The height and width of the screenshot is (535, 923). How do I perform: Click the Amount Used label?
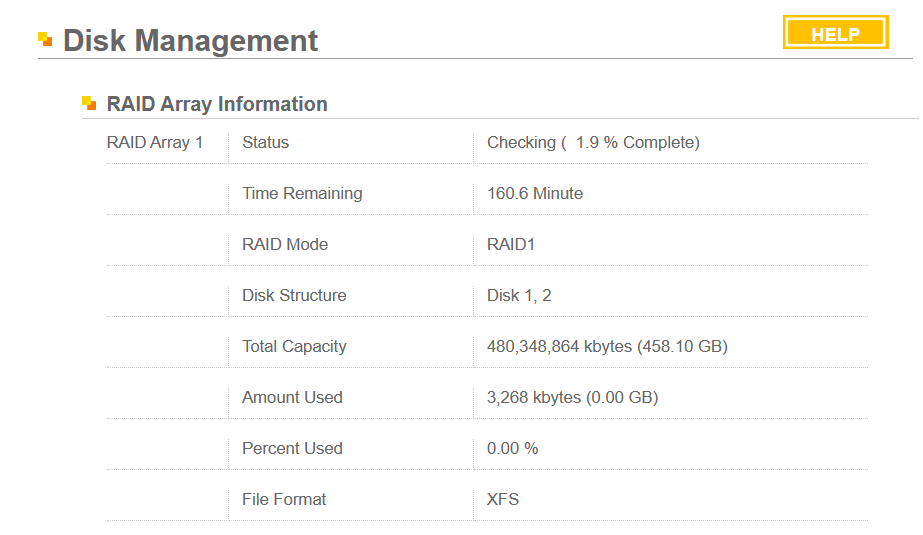(292, 397)
